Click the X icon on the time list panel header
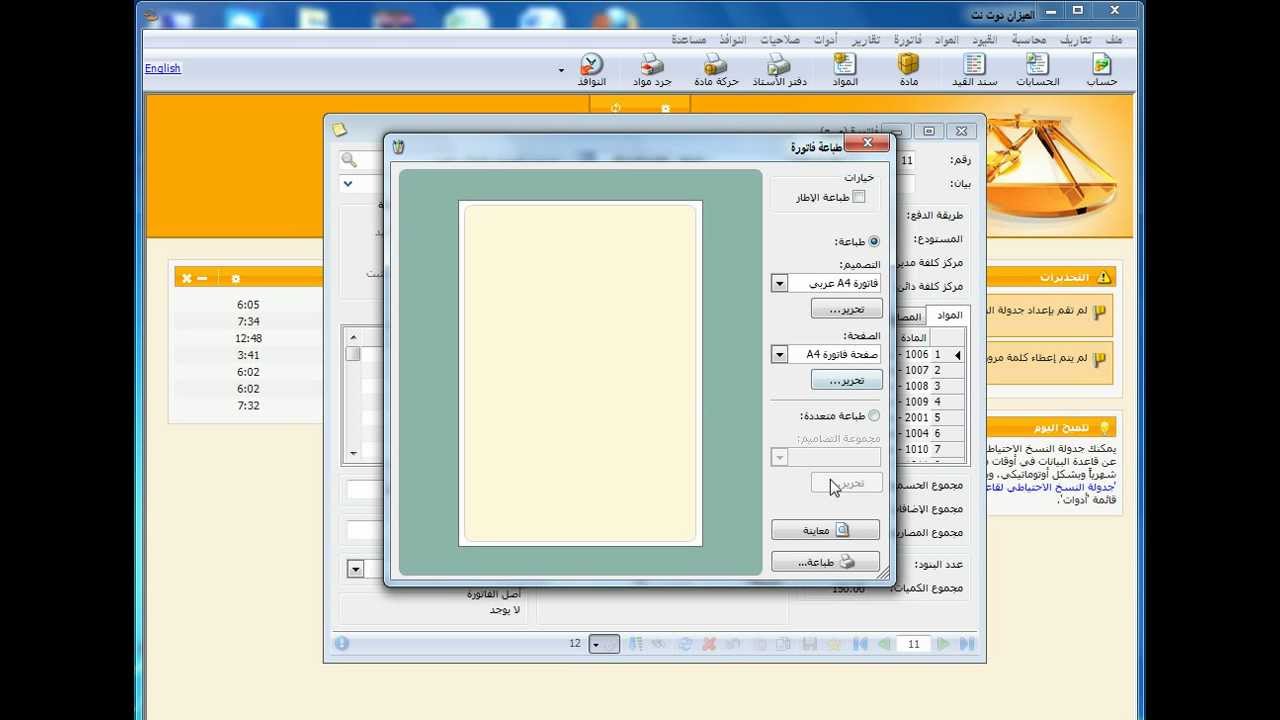 pyautogui.click(x=187, y=278)
